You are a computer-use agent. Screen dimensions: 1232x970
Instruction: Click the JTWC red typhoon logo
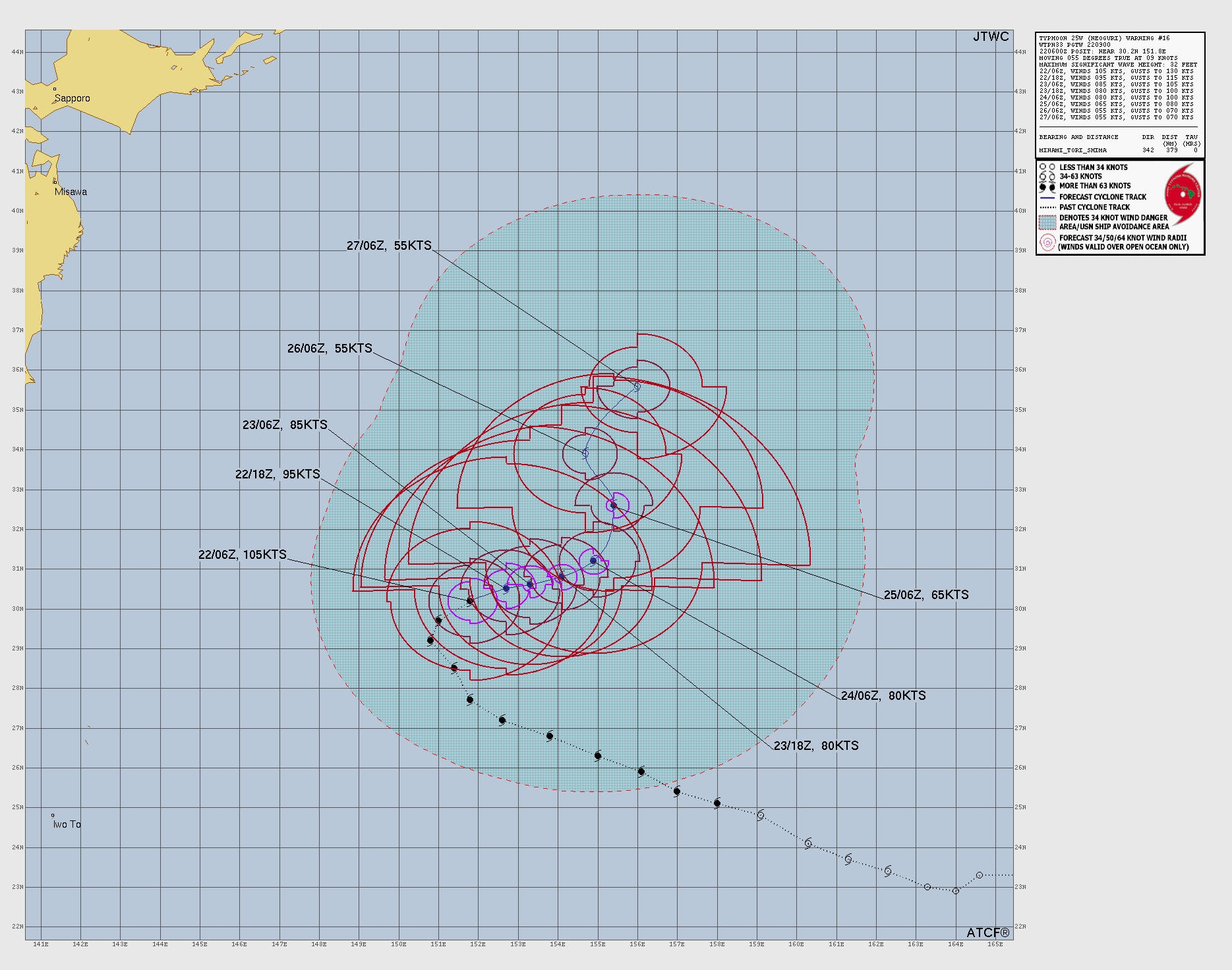tap(1183, 194)
